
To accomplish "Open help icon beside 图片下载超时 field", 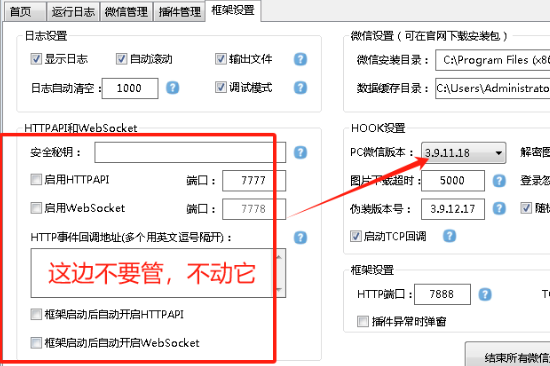I will pos(499,181).
